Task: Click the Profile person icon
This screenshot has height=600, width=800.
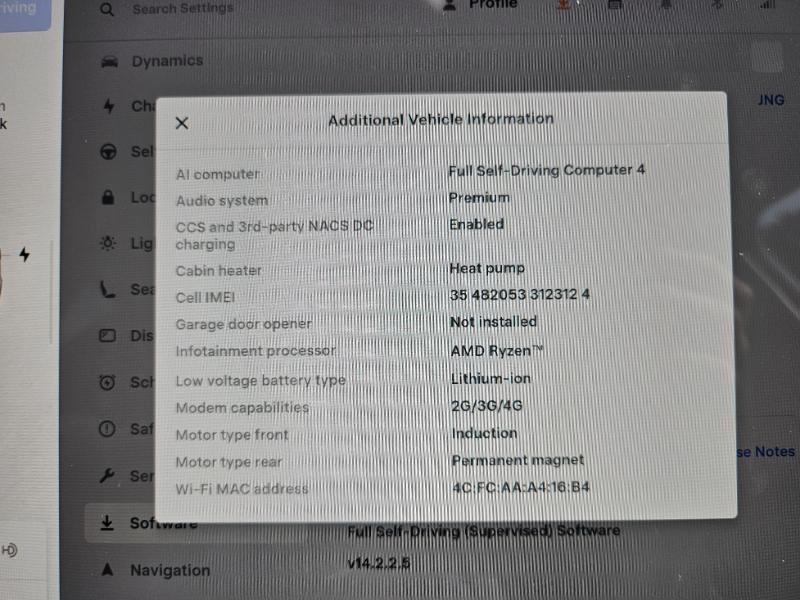Action: click(x=449, y=5)
